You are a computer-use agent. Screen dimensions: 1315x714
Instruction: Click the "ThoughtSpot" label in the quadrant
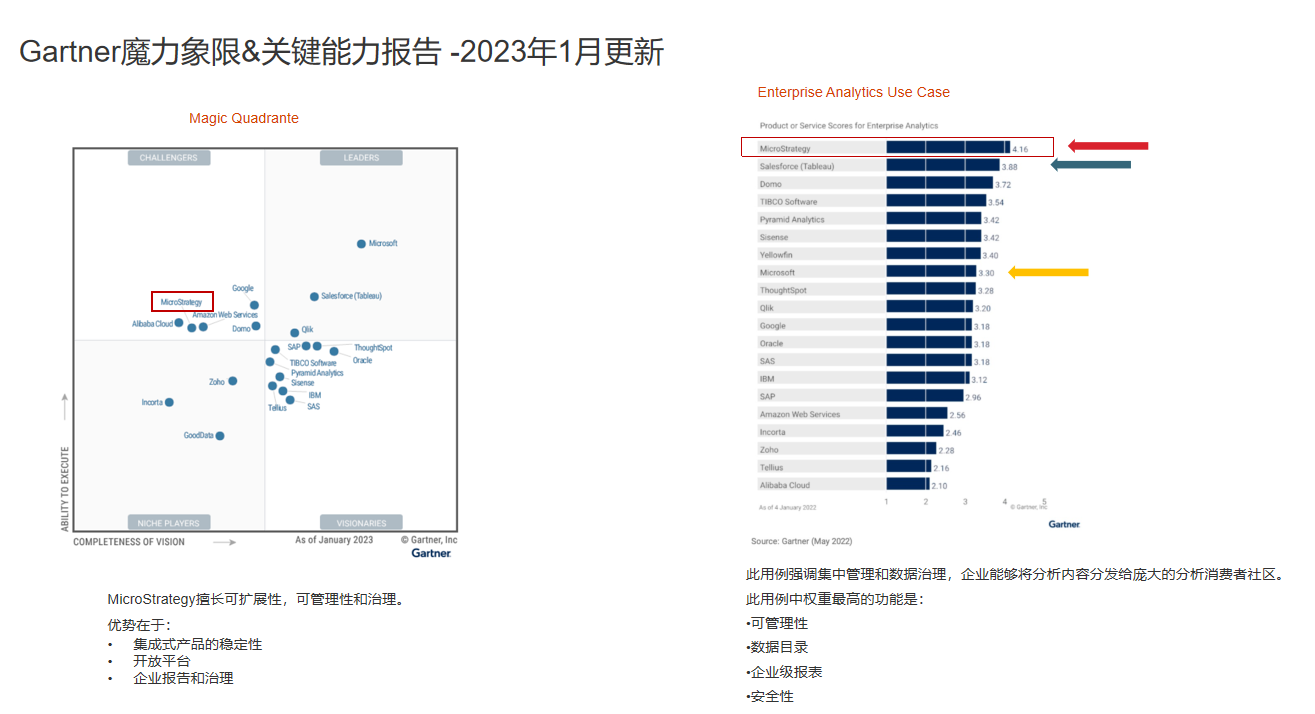373,348
